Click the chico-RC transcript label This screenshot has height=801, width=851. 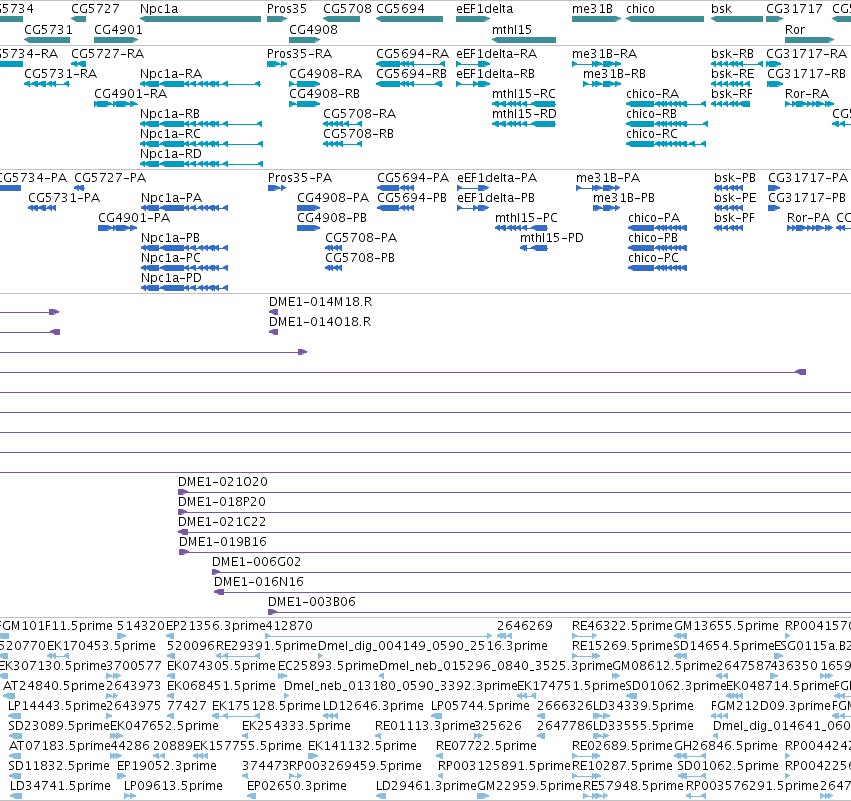pyautogui.click(x=652, y=134)
